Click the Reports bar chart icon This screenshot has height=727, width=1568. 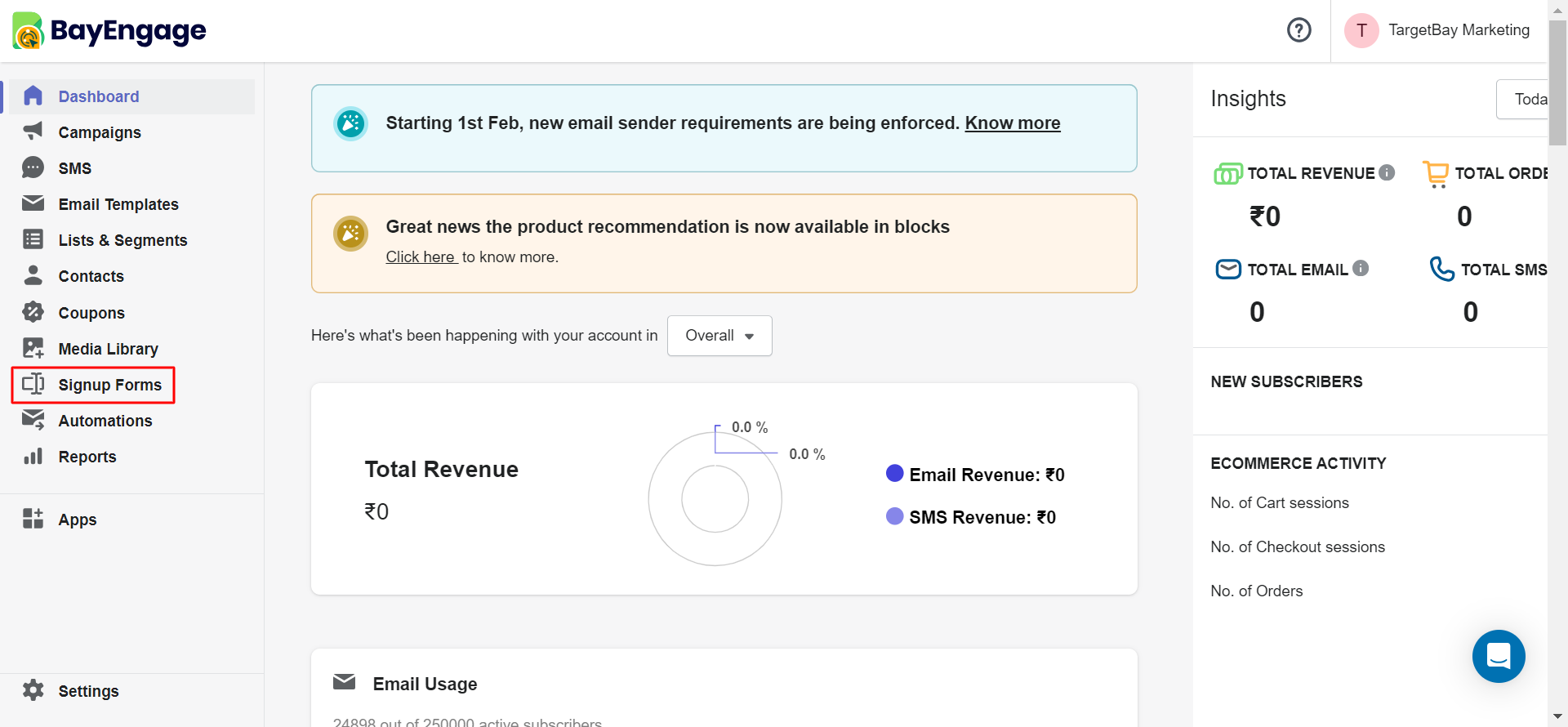coord(33,456)
